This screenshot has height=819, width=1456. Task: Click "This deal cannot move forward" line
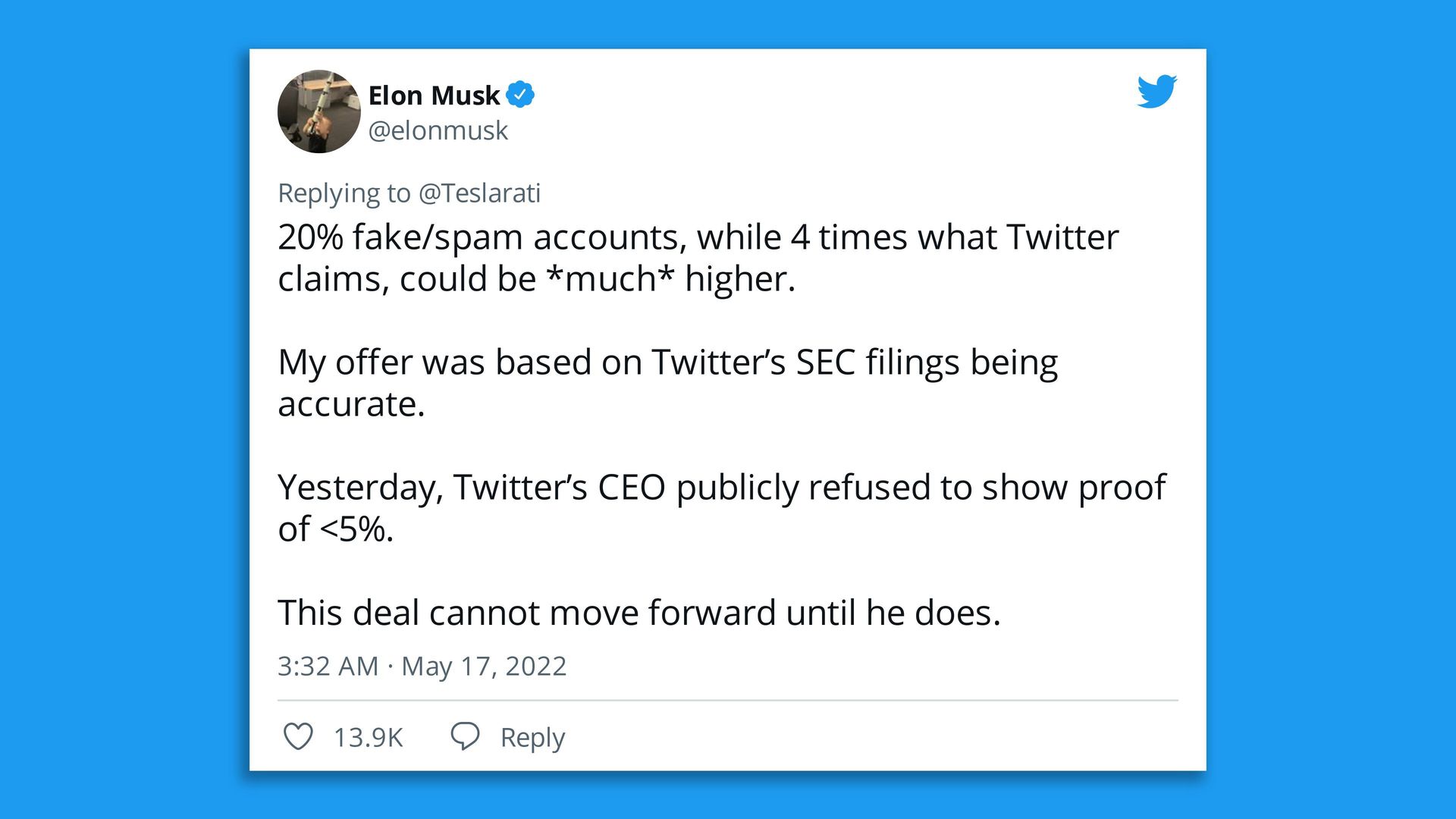pos(639,613)
